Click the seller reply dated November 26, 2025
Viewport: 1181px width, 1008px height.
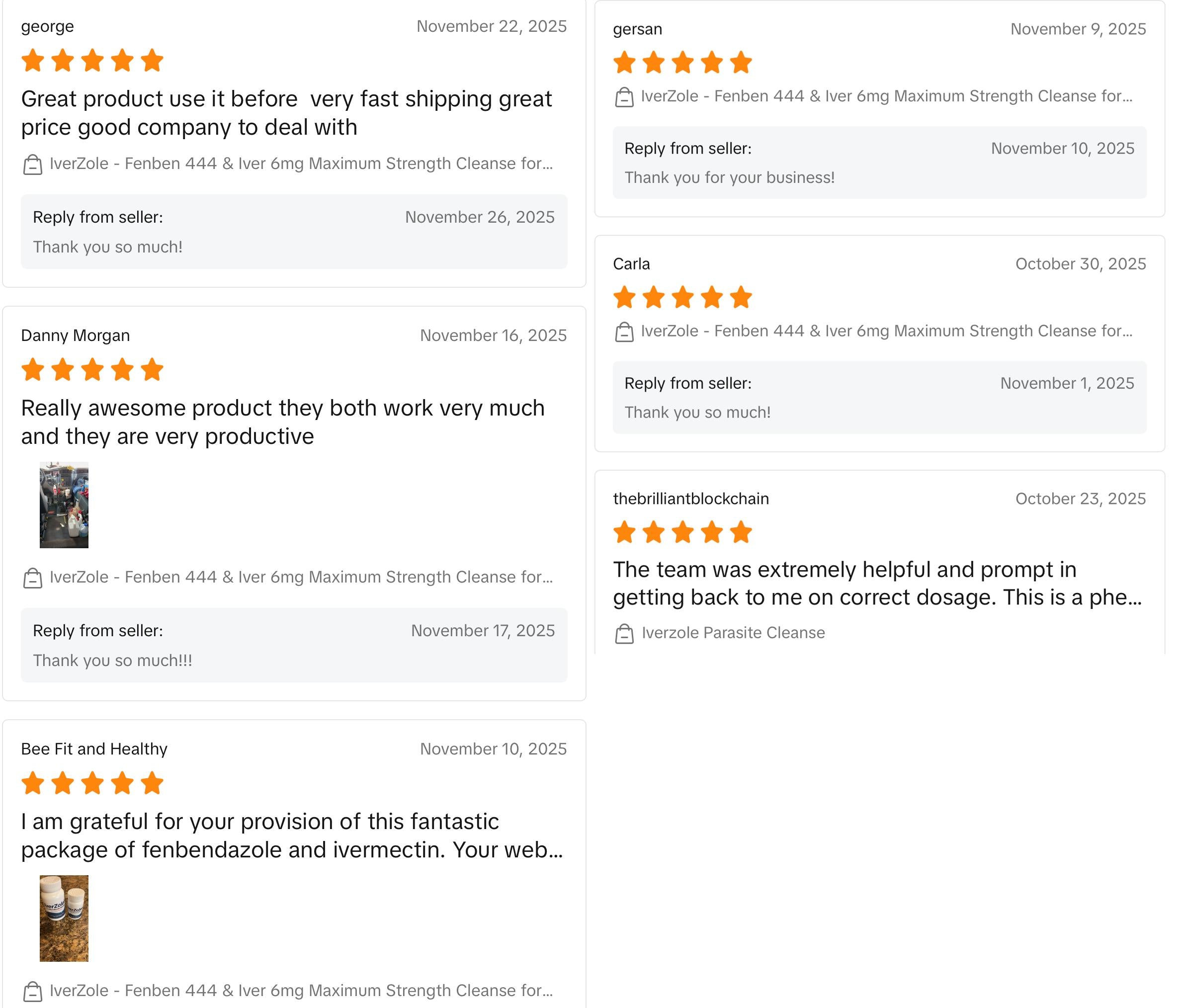coord(294,232)
